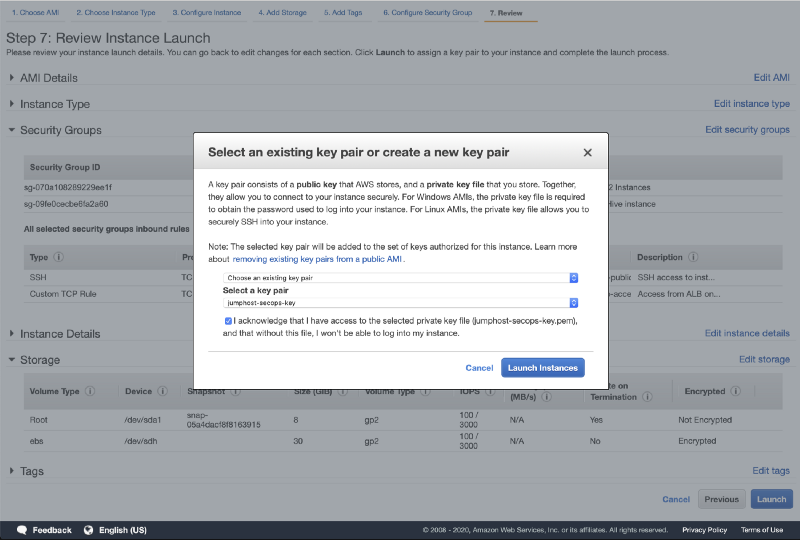Expand the Tags section

12,471
